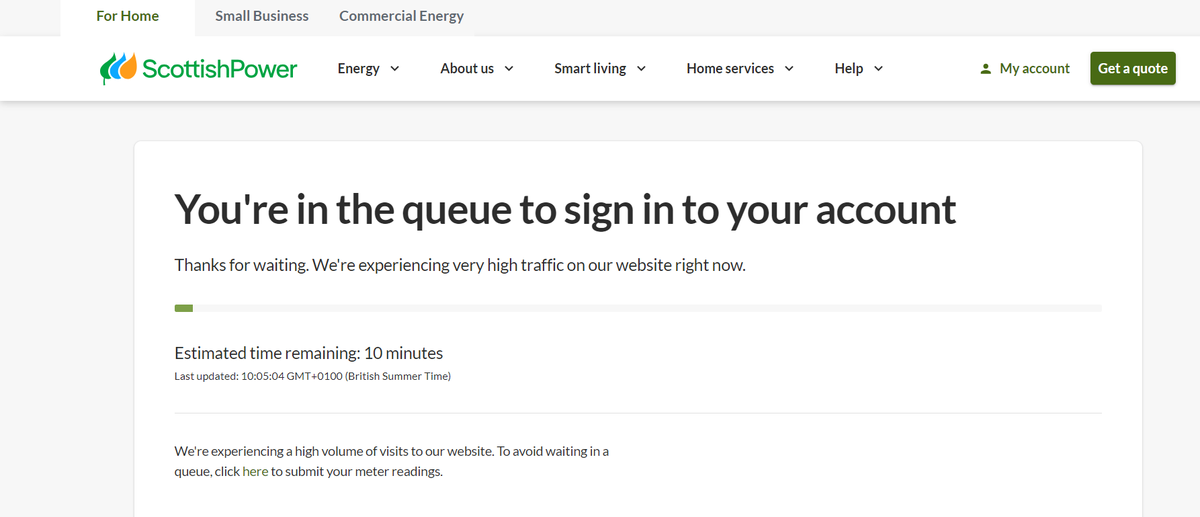1200x517 pixels.
Task: Click the Get a quote button
Action: tap(1133, 68)
